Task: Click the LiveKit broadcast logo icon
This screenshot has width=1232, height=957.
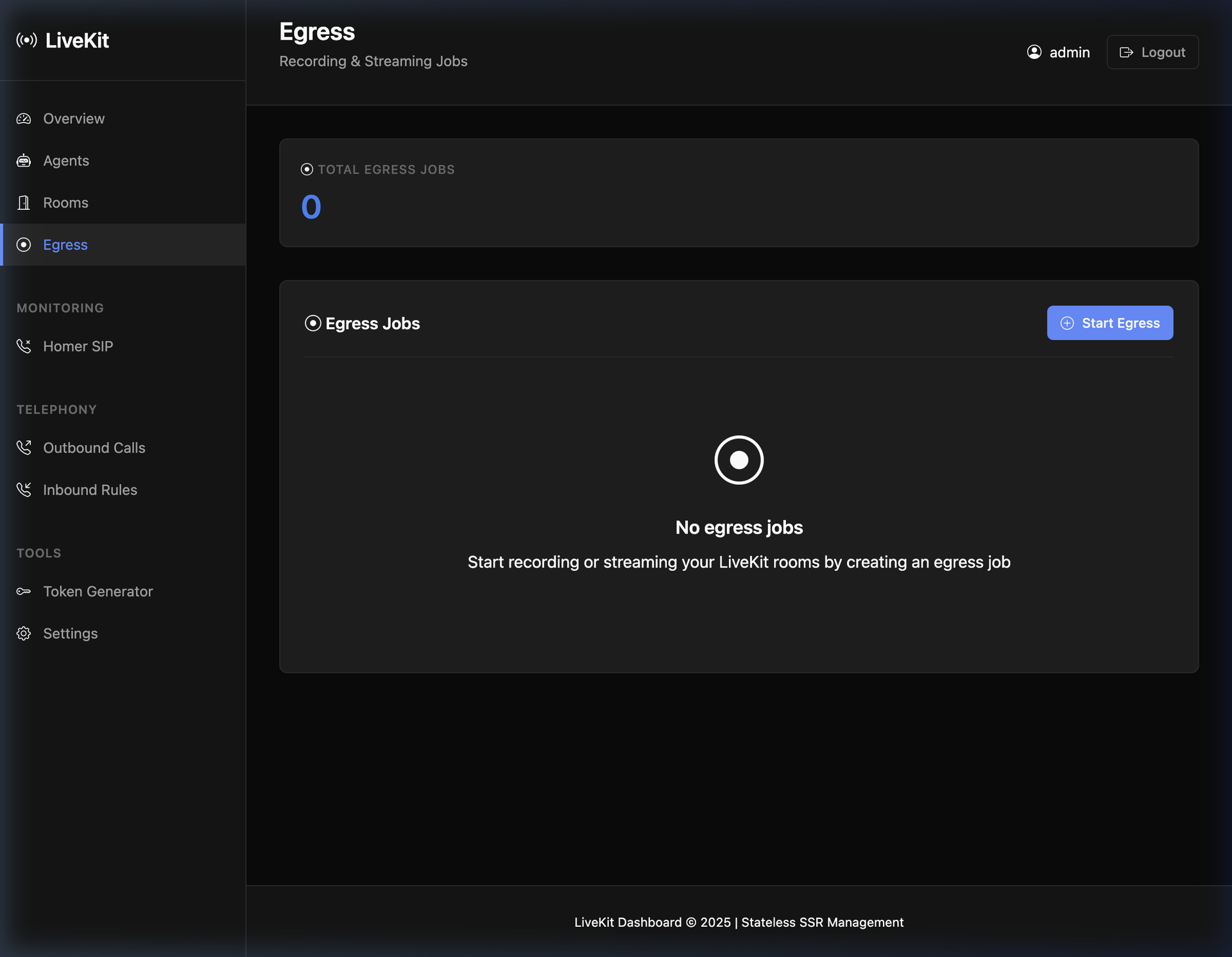Action: pos(26,40)
